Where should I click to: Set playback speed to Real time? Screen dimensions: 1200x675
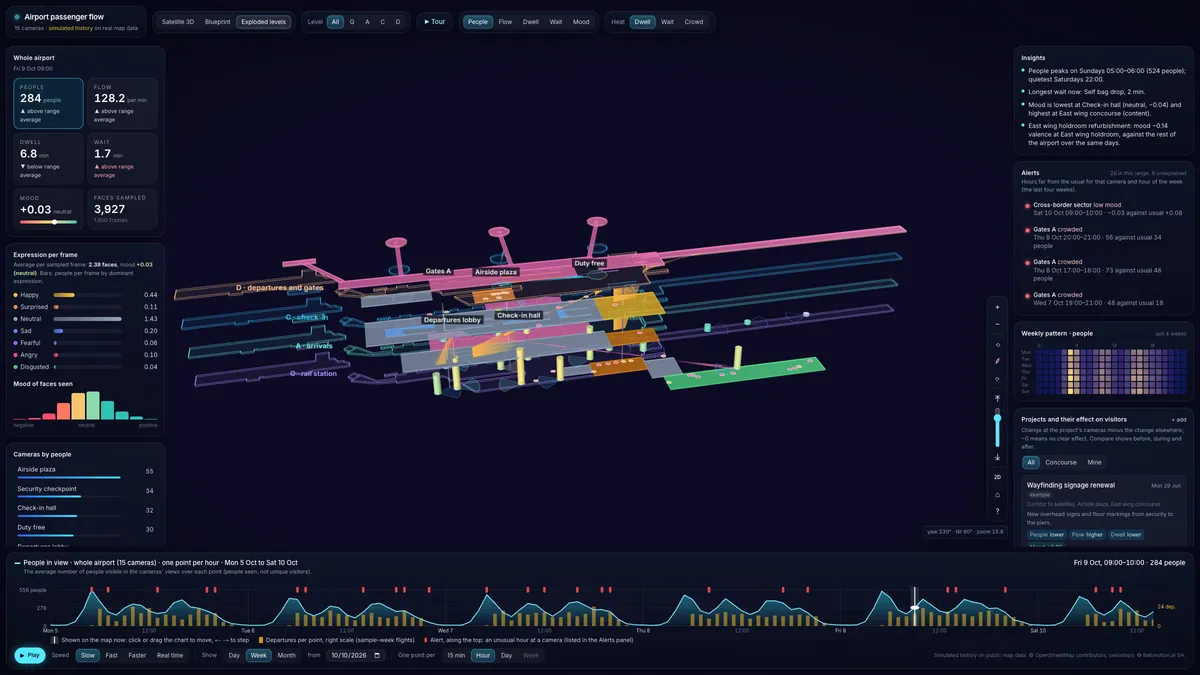pos(170,655)
